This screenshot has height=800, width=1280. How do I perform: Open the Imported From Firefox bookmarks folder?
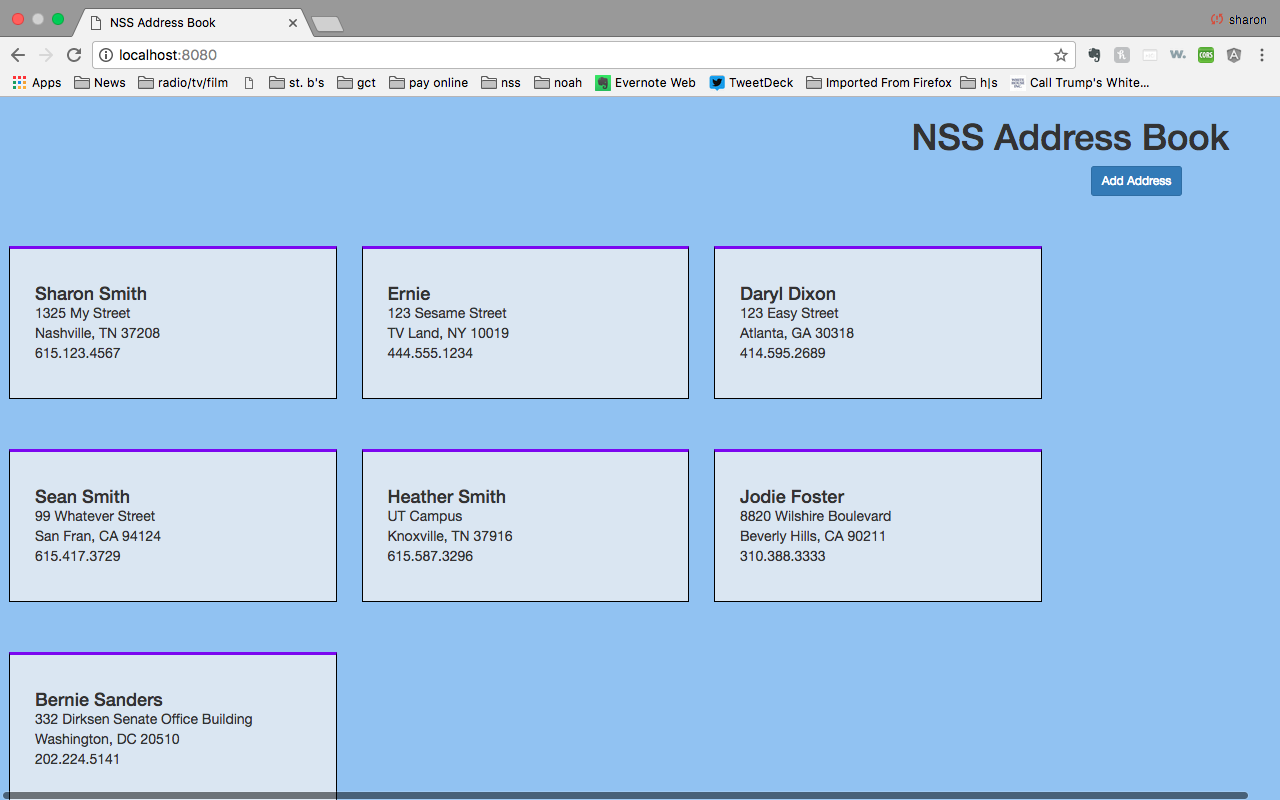coord(879,83)
